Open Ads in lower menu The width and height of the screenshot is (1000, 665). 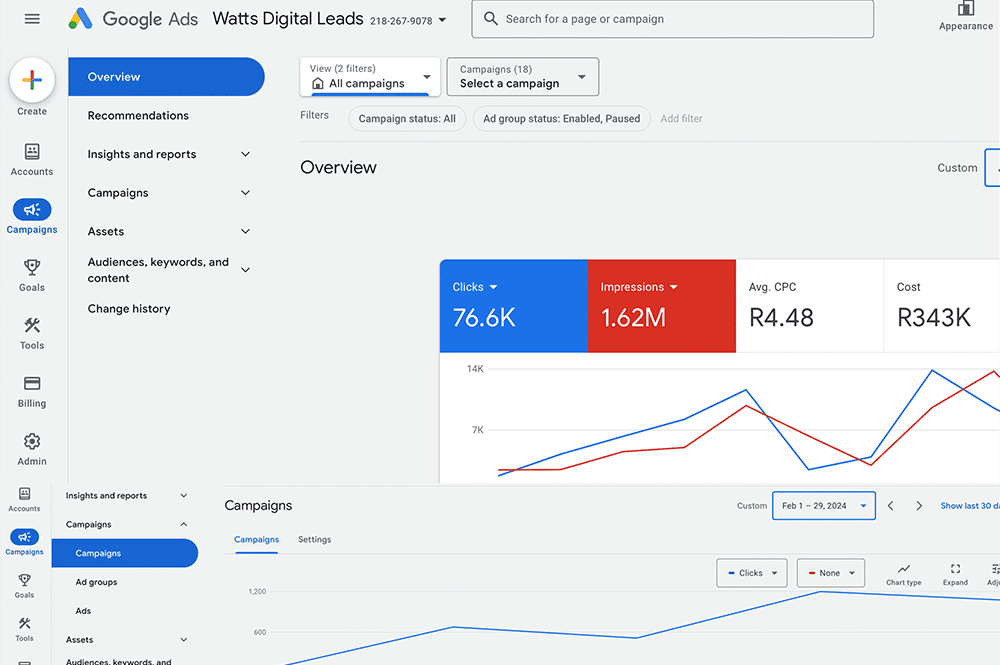[83, 611]
